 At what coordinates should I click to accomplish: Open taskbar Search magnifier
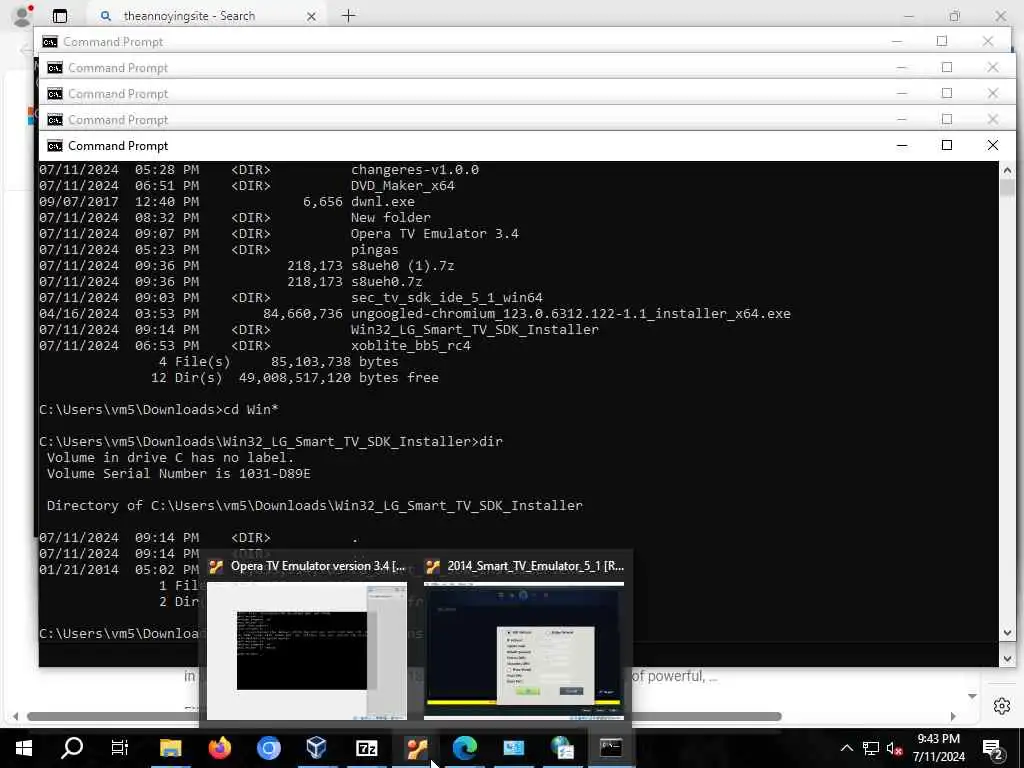click(72, 748)
